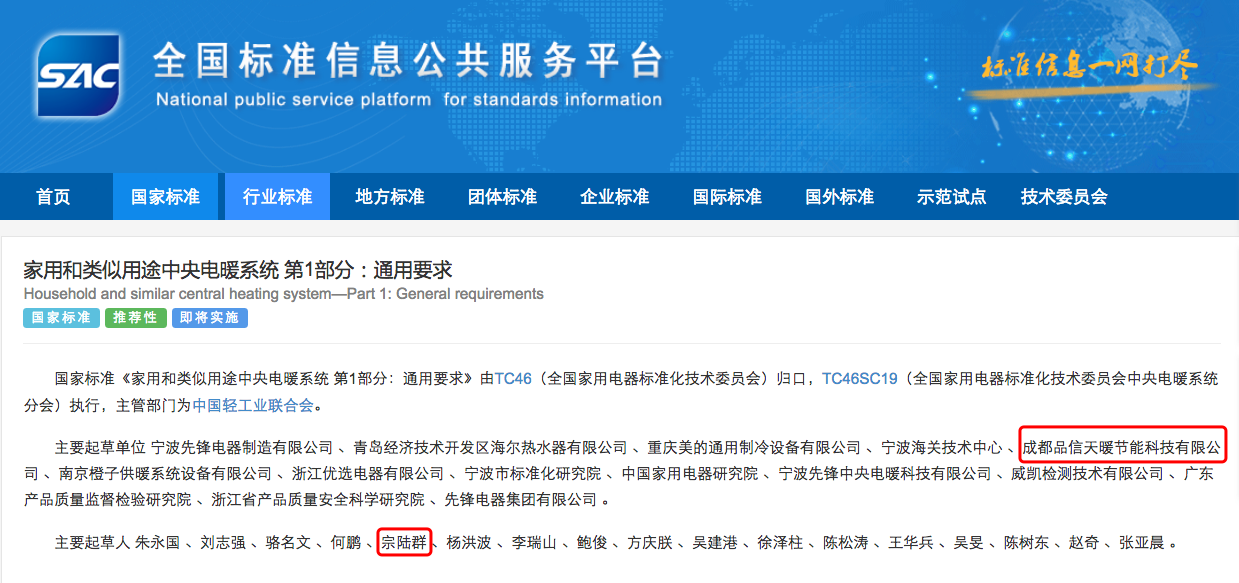Viewport: 1239px width, 583px height.
Task: Open the 首页 navigation tab
Action: pos(53,197)
